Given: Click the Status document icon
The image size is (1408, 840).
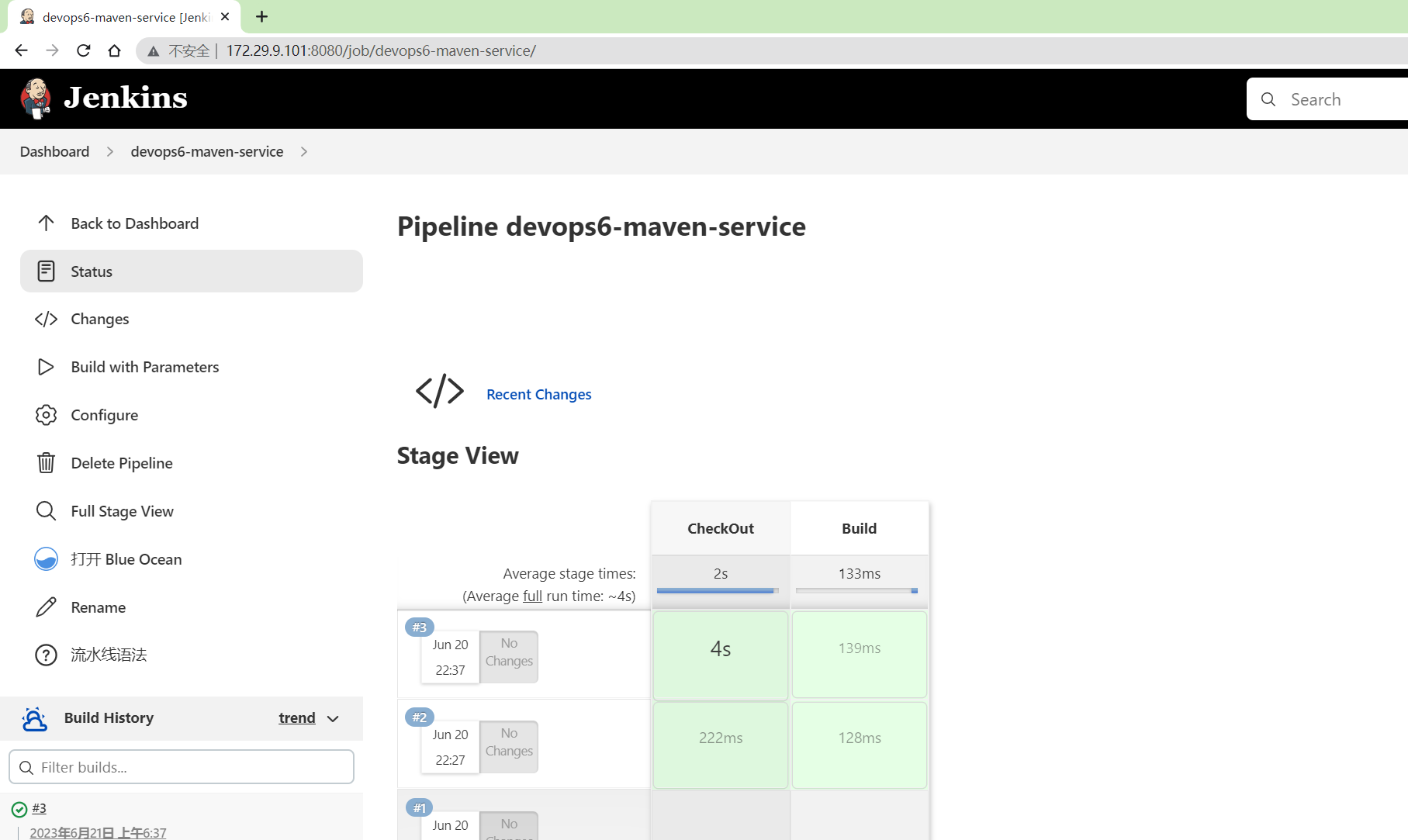Looking at the screenshot, I should (x=46, y=271).
